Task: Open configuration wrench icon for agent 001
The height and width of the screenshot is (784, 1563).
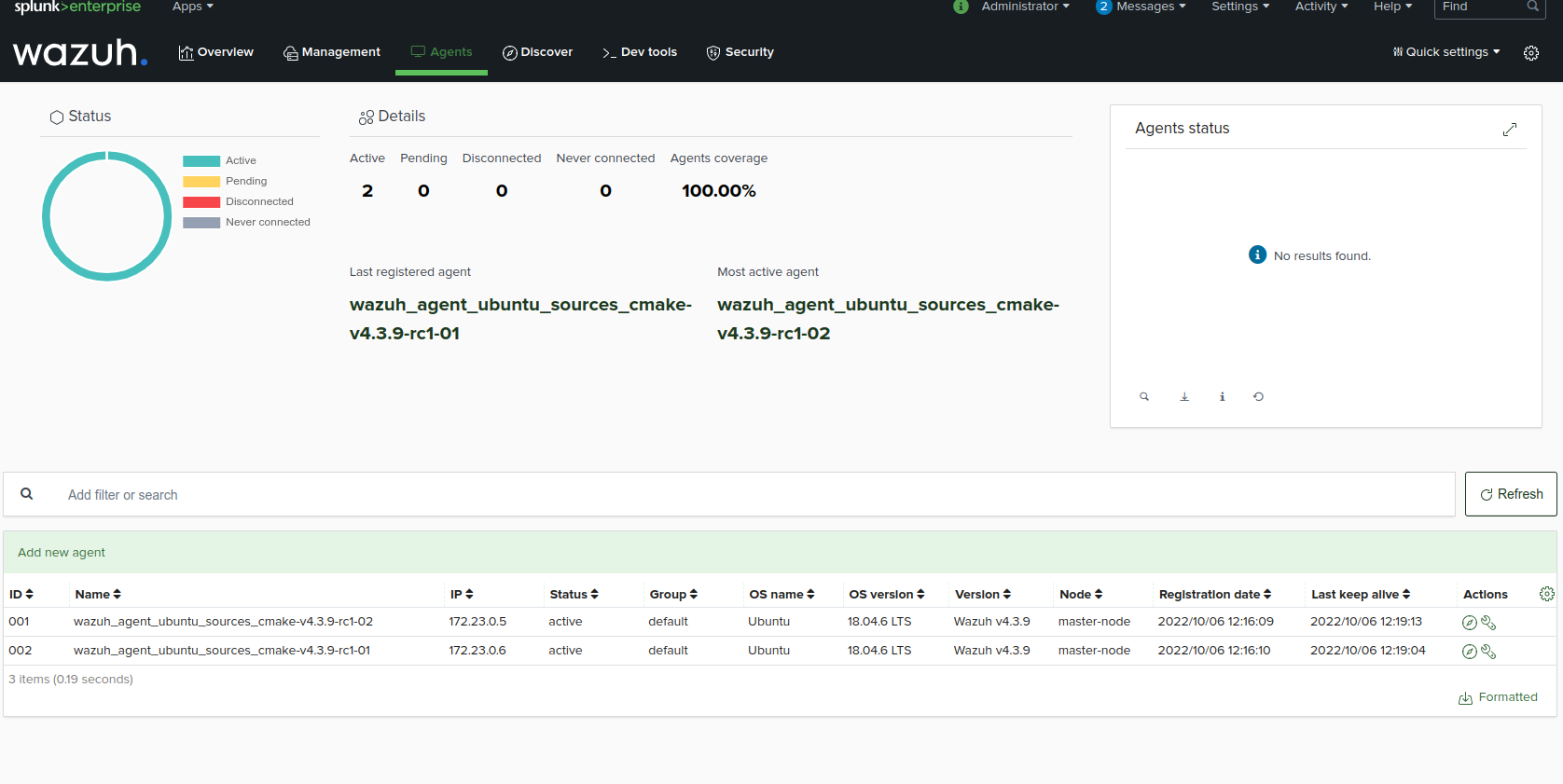Action: click(1488, 623)
